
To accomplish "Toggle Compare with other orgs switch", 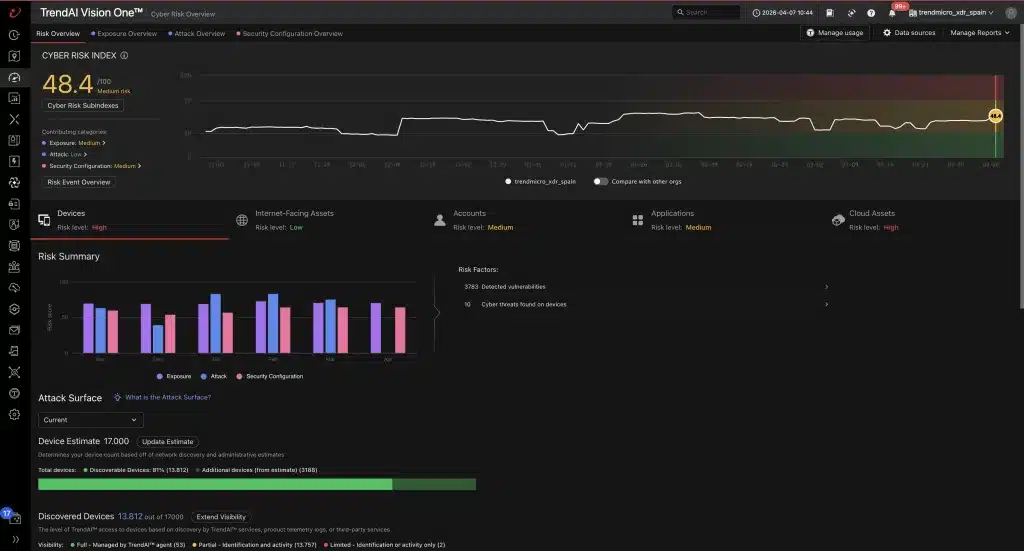I will (600, 181).
